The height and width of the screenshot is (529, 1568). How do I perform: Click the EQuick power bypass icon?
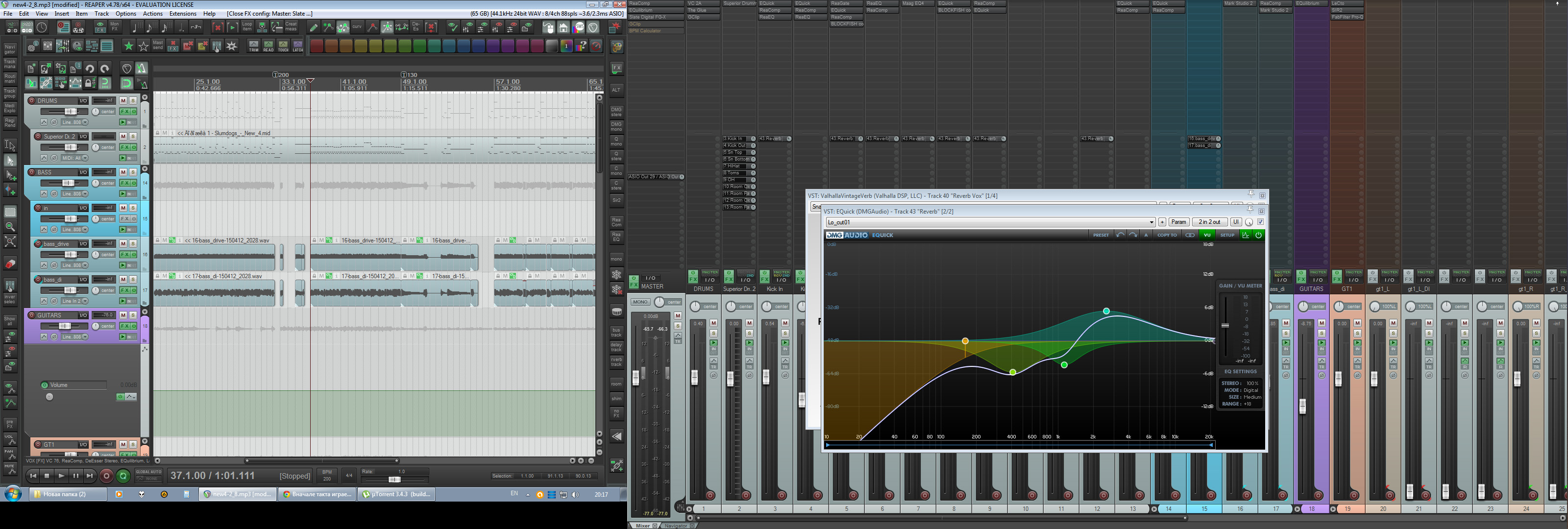[1259, 235]
